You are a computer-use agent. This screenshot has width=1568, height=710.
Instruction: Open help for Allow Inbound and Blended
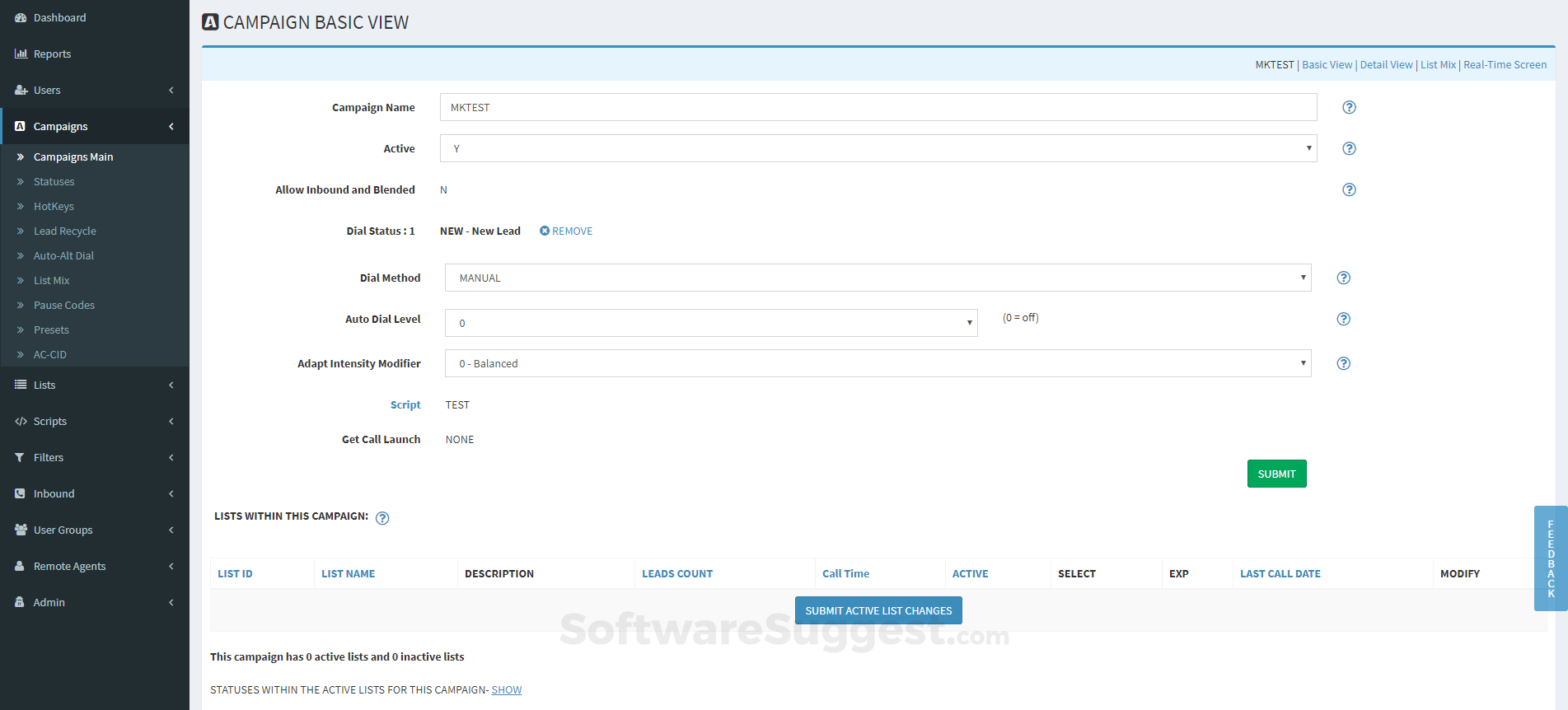click(1349, 189)
